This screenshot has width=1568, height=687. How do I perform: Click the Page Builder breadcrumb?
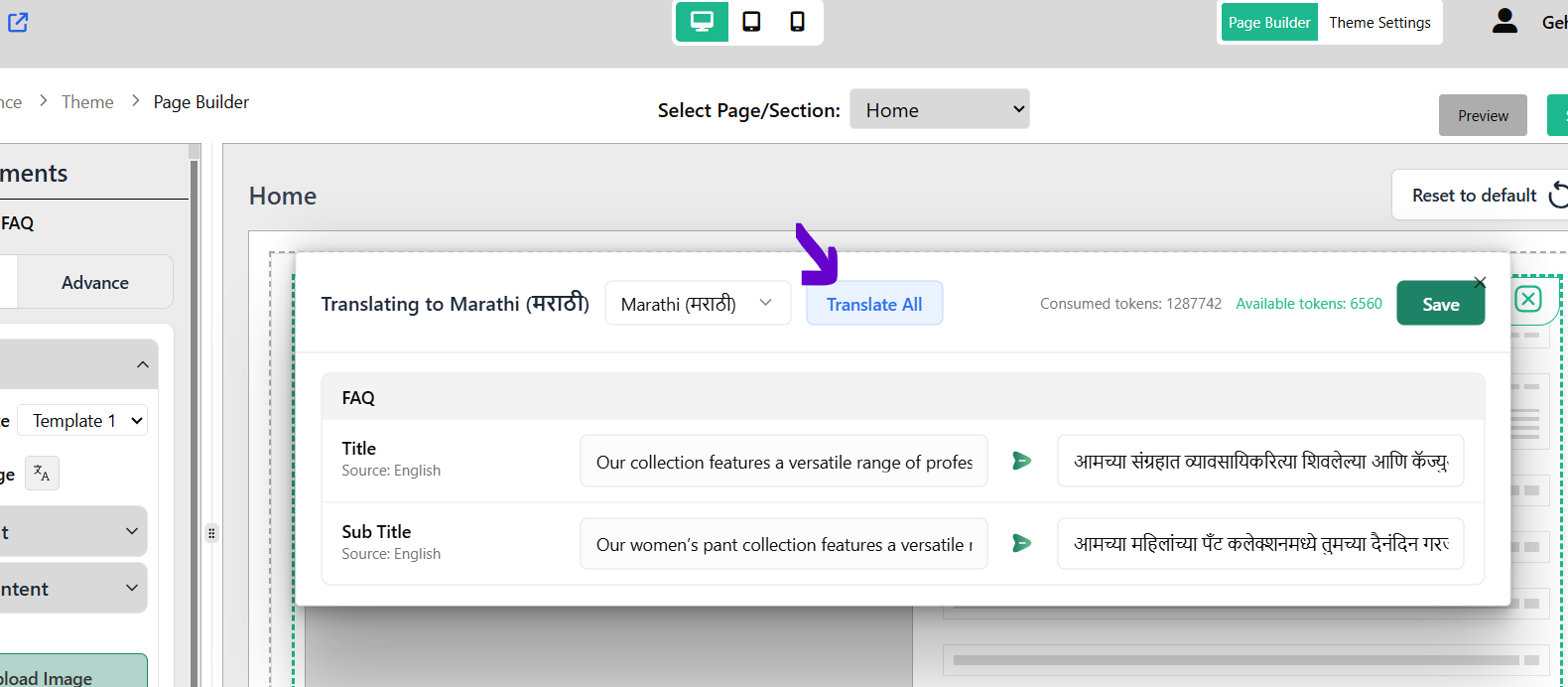(x=201, y=101)
